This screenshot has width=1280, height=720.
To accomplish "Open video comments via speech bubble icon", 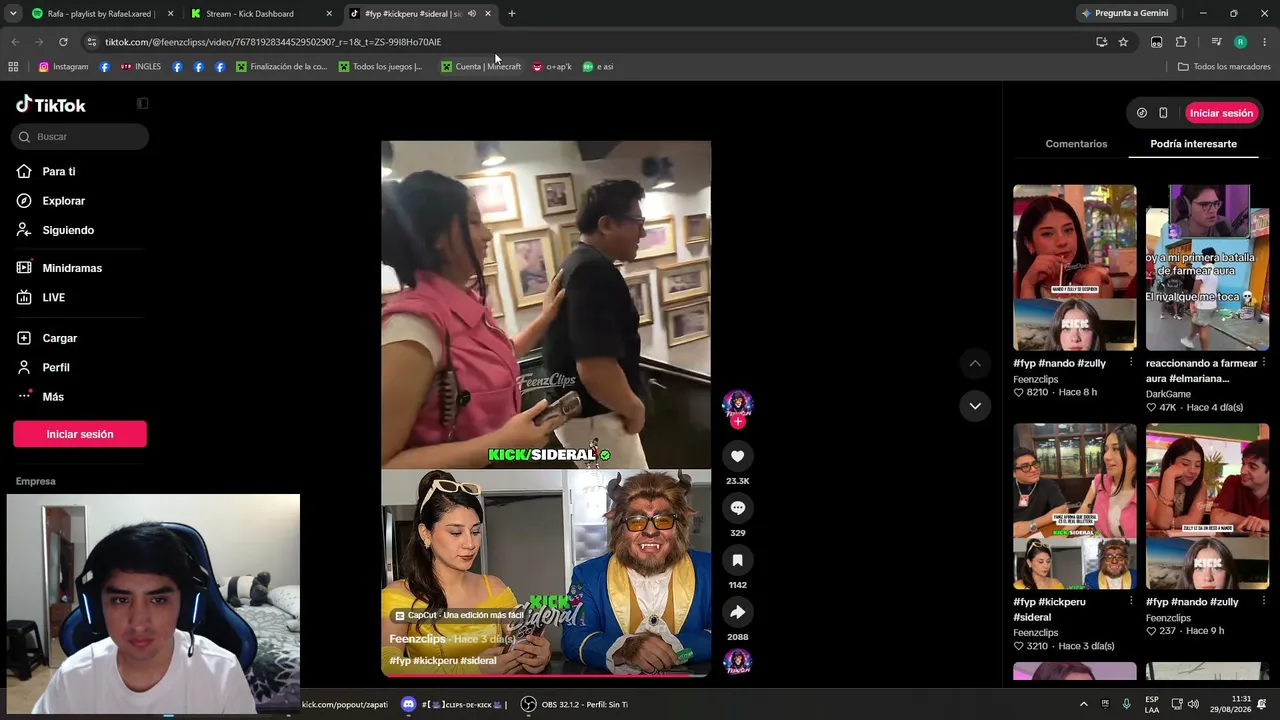I will tap(738, 508).
